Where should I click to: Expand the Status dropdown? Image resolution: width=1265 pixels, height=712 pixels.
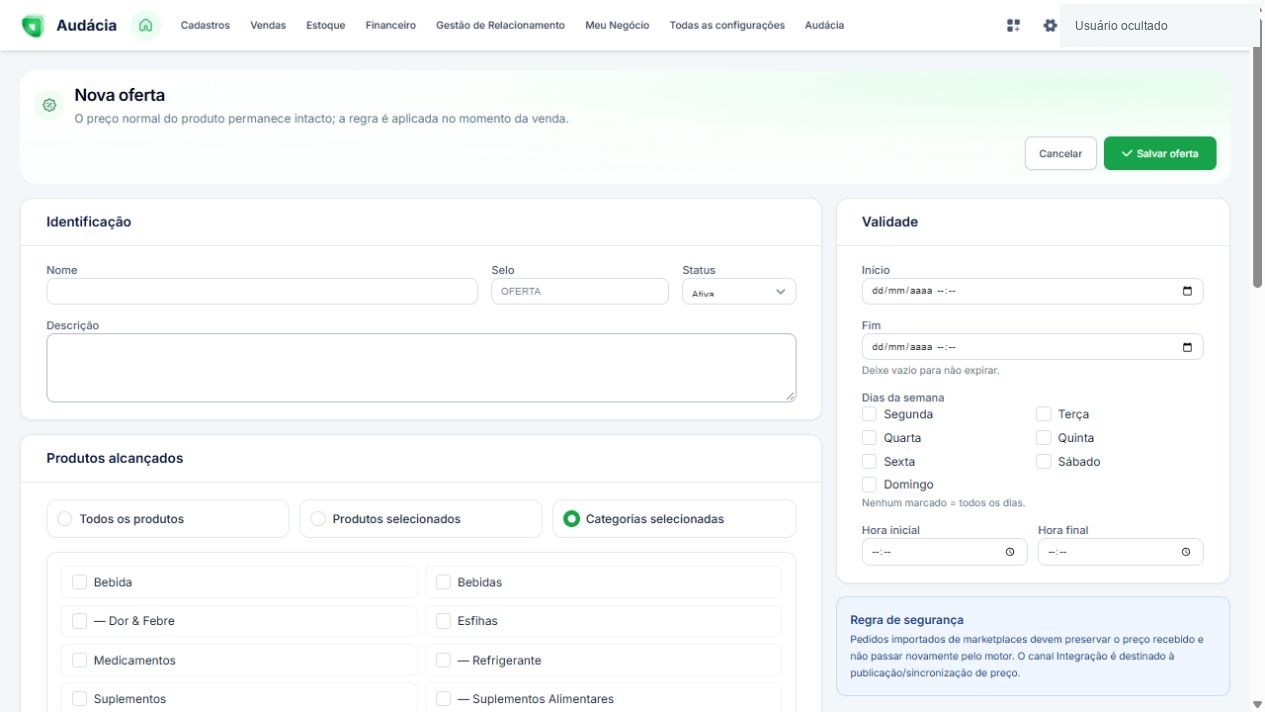[x=739, y=292]
